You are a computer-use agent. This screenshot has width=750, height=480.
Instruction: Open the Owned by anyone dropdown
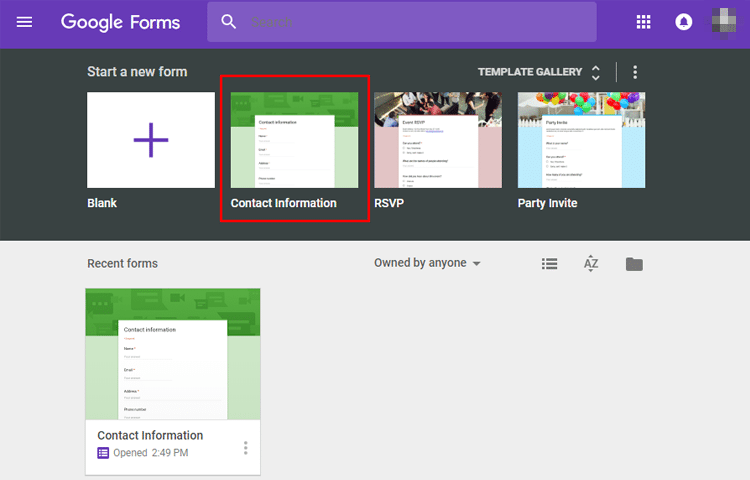tap(427, 263)
